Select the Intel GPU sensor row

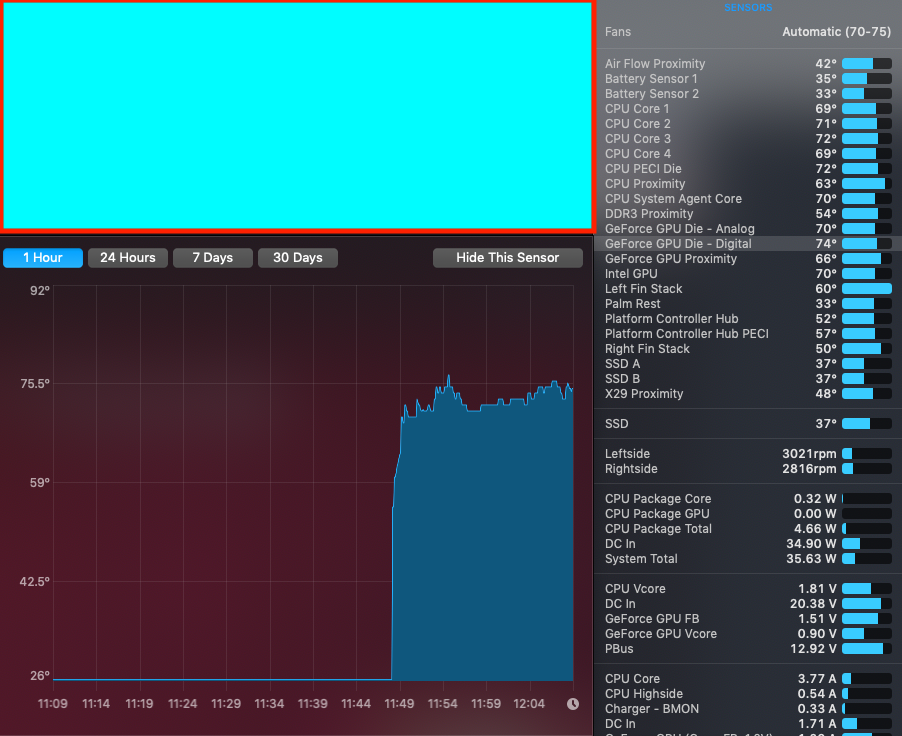[748, 274]
